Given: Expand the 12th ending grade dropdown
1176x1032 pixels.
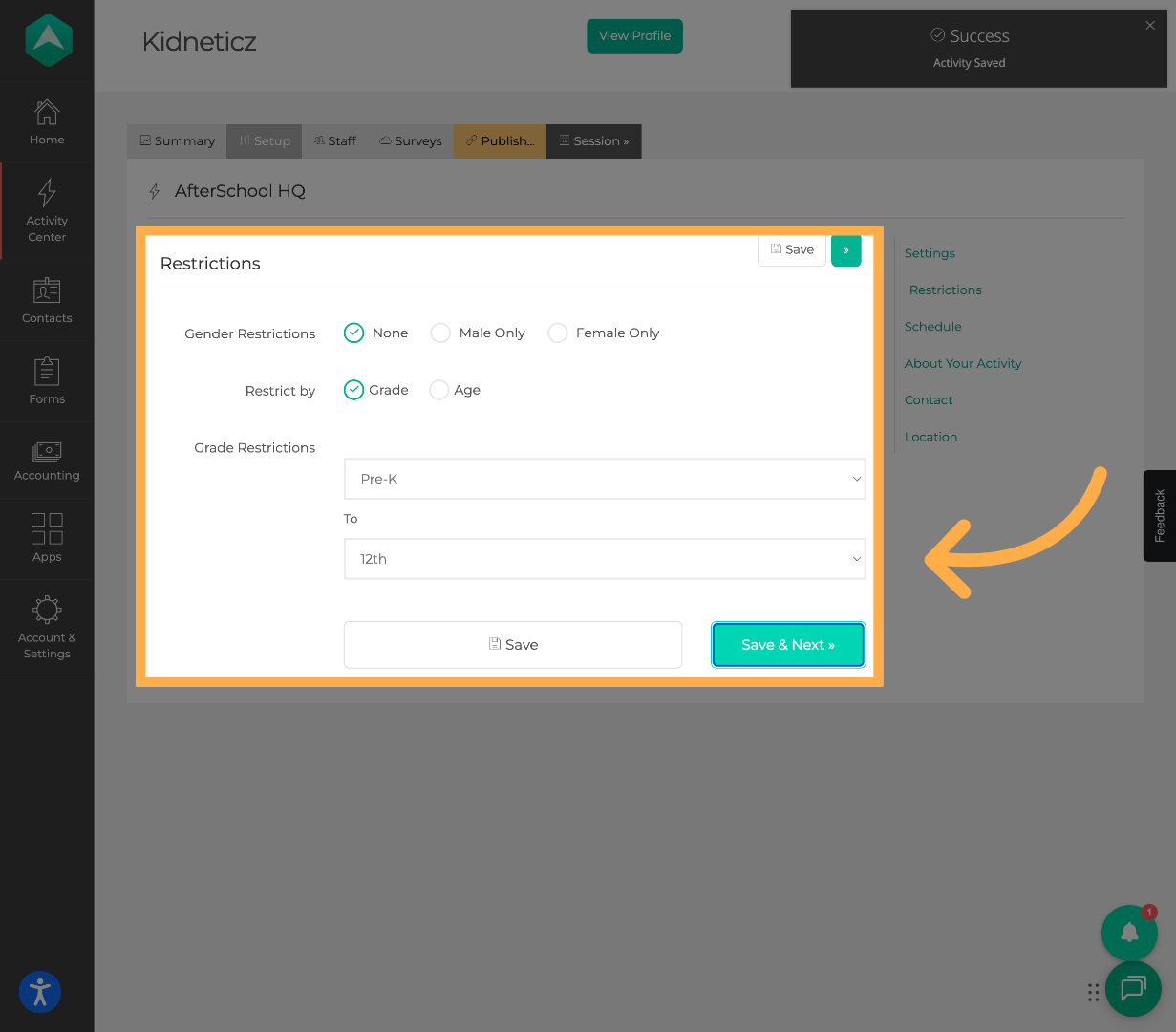Looking at the screenshot, I should click(x=604, y=559).
